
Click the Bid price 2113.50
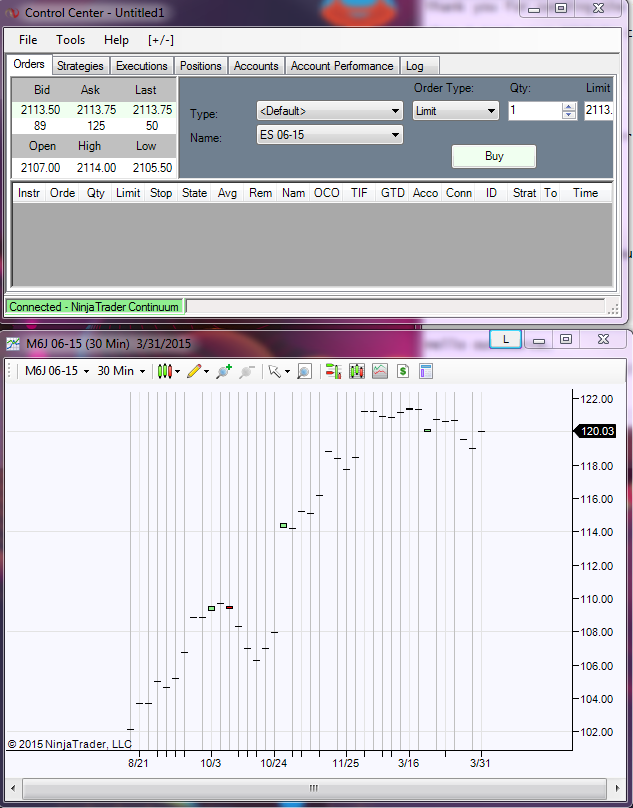click(40, 110)
